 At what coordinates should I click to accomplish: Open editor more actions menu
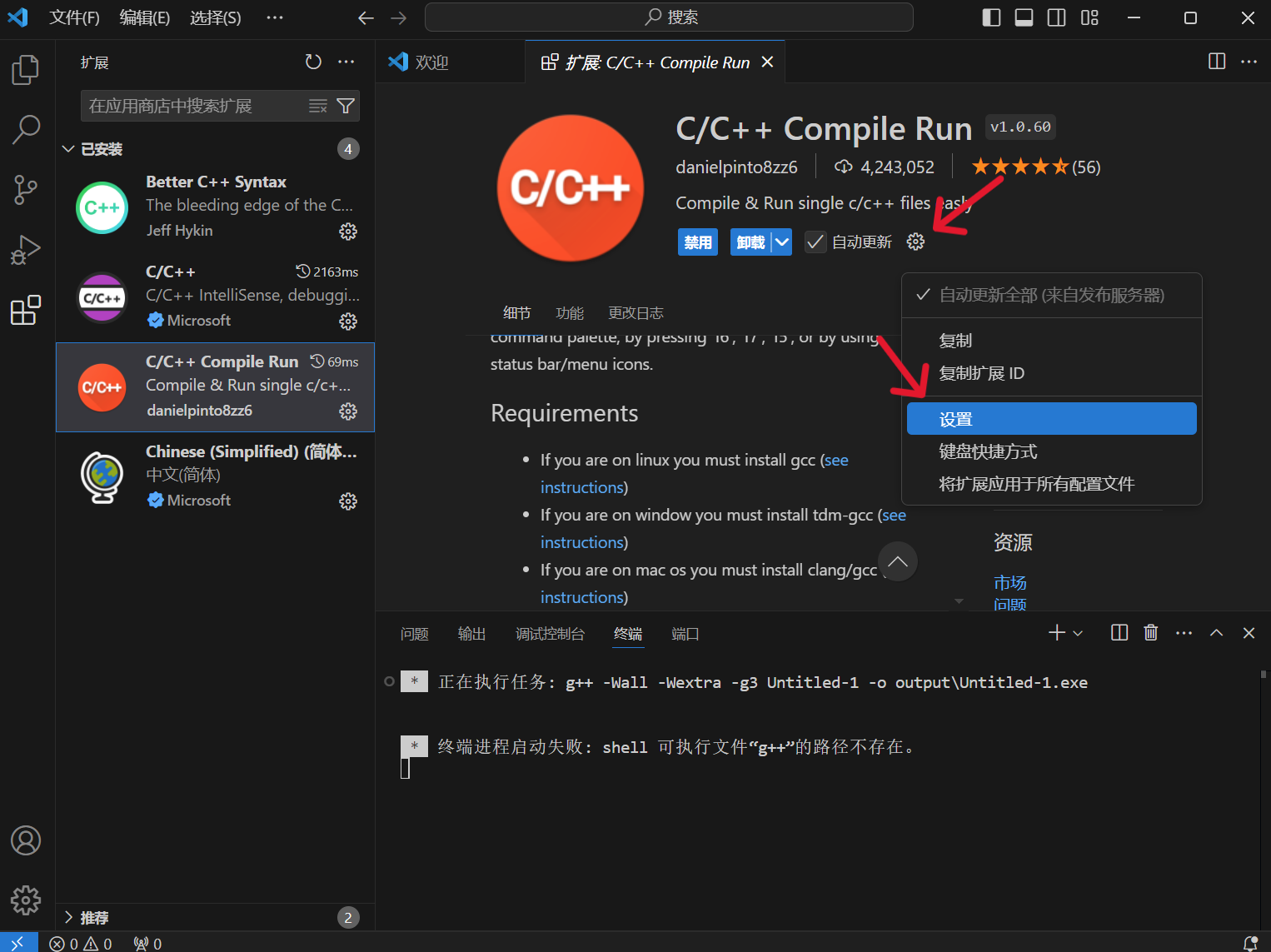click(x=1249, y=62)
